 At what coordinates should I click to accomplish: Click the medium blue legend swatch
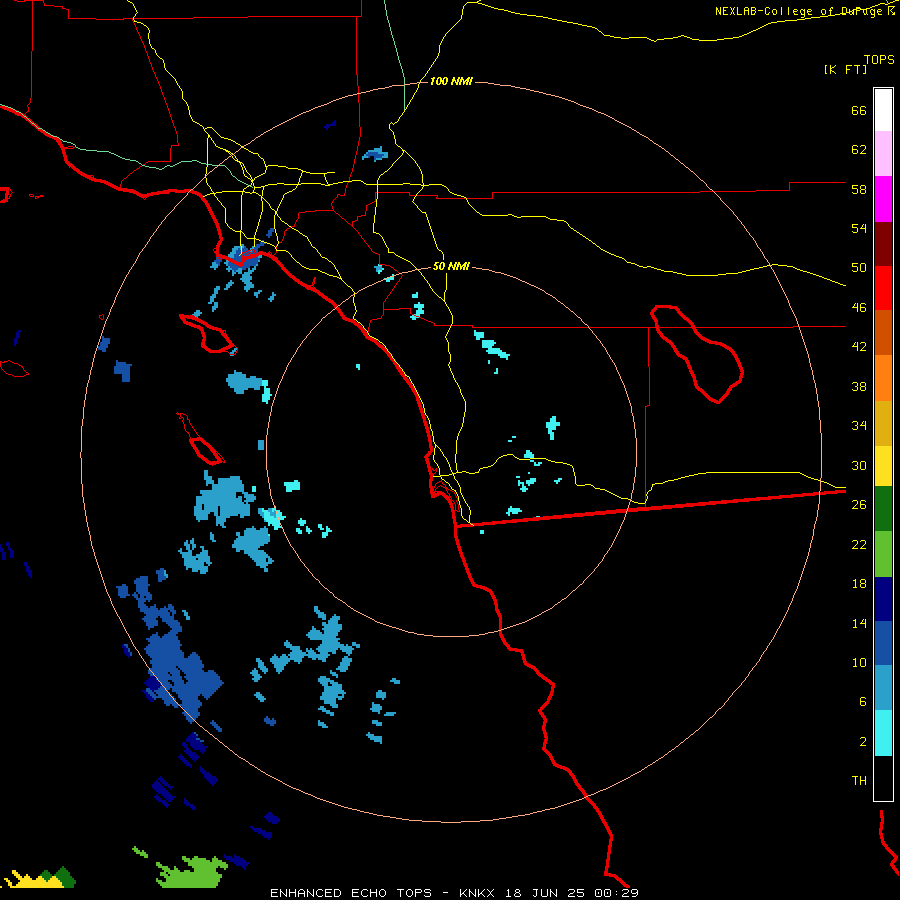883,643
